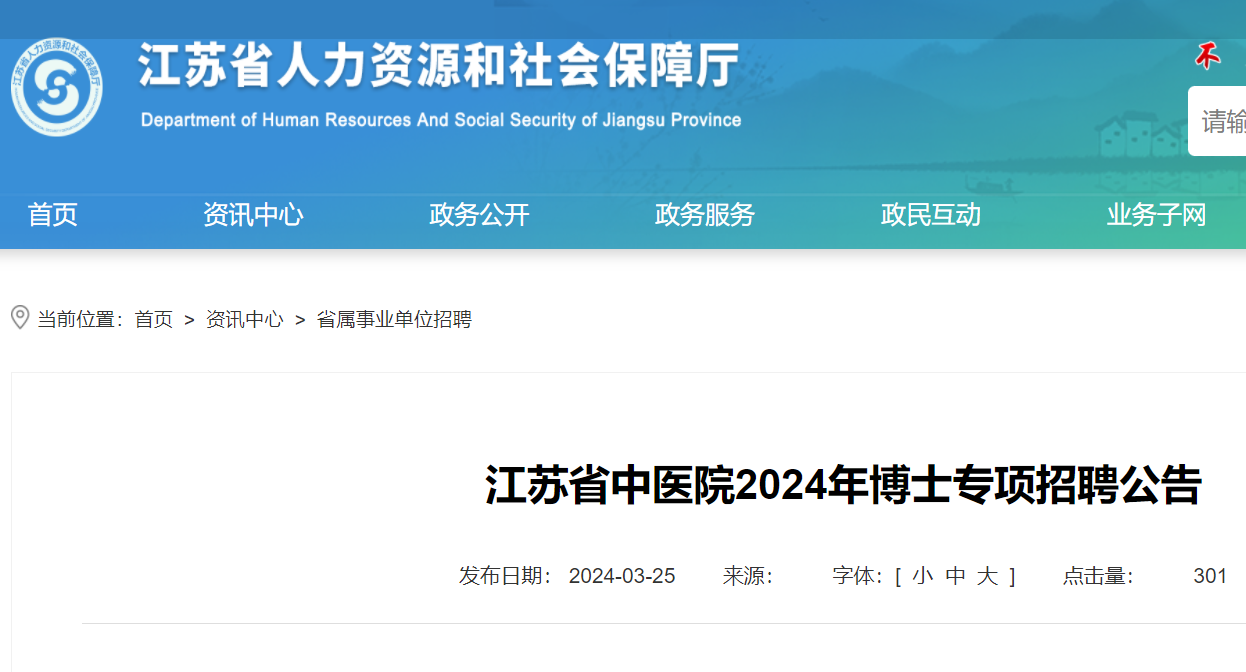Click the 当前位置 label

tap(80, 320)
